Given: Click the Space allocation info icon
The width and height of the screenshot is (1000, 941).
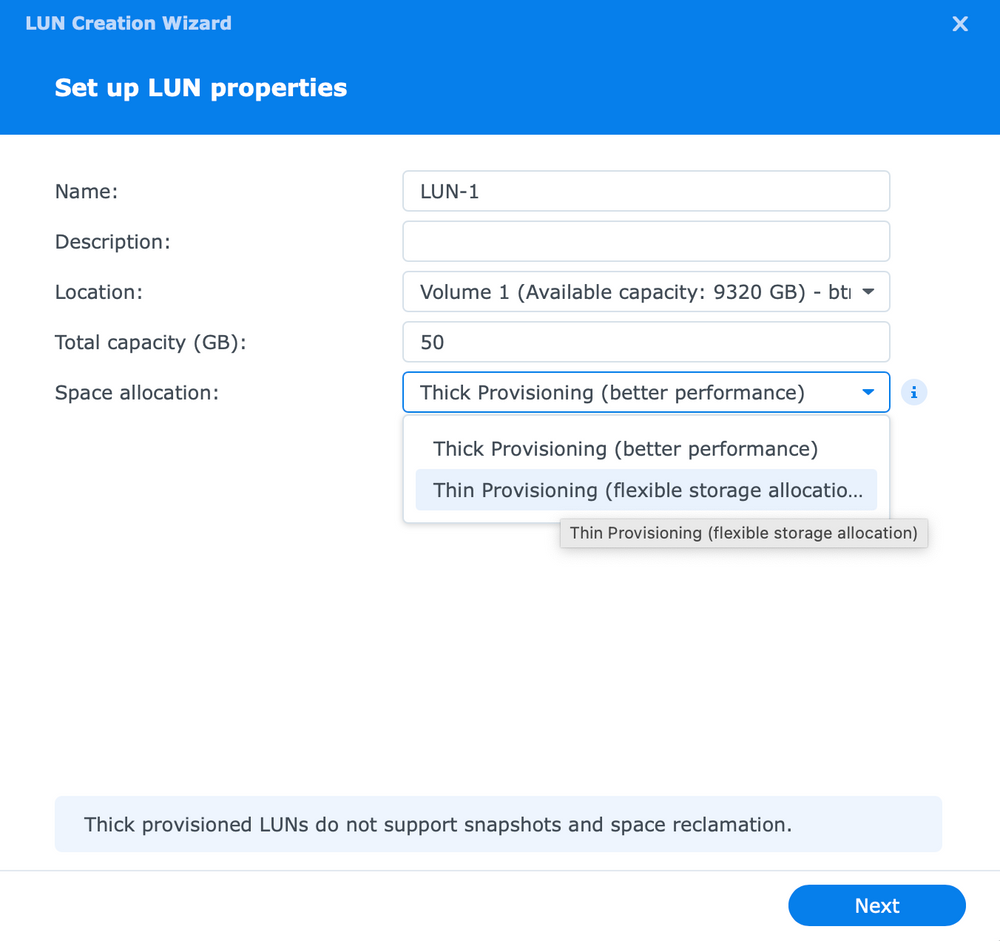Looking at the screenshot, I should 914,393.
